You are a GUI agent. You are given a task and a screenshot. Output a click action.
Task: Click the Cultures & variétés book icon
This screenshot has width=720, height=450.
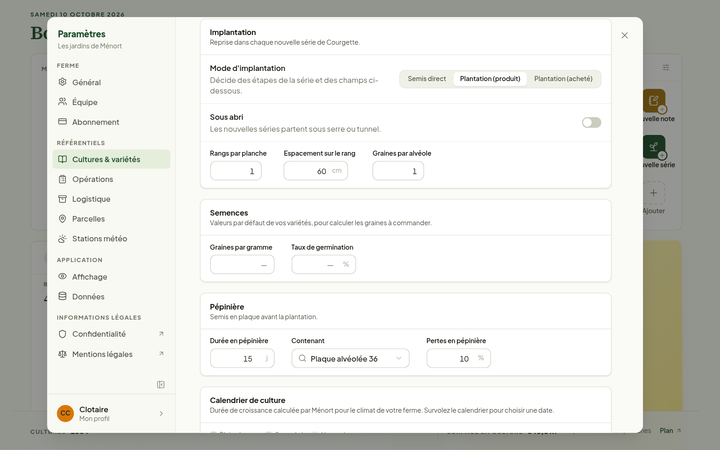62,159
